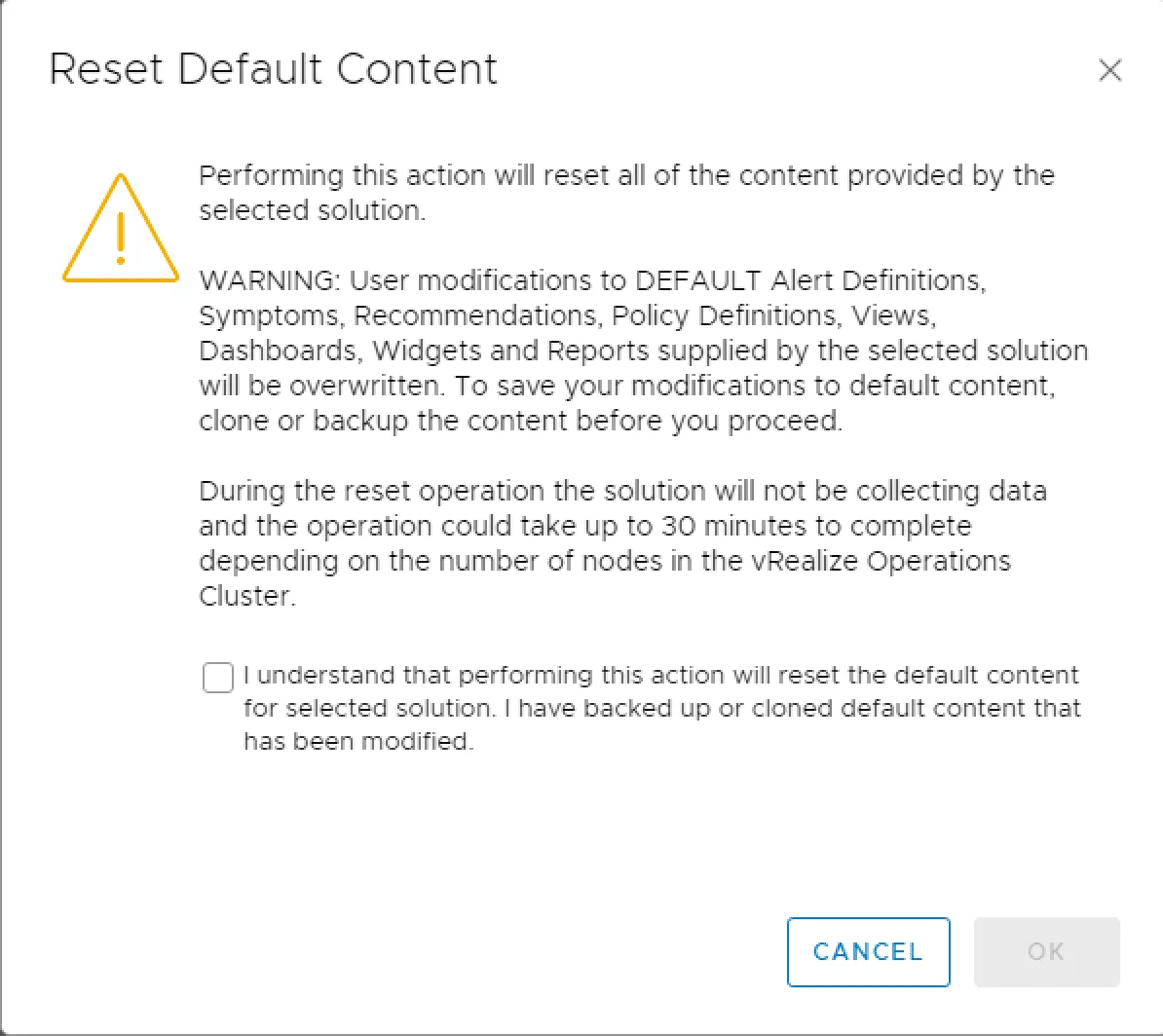Image resolution: width=1163 pixels, height=1036 pixels.
Task: Tick the acknowledgement checkbox
Action: (218, 677)
